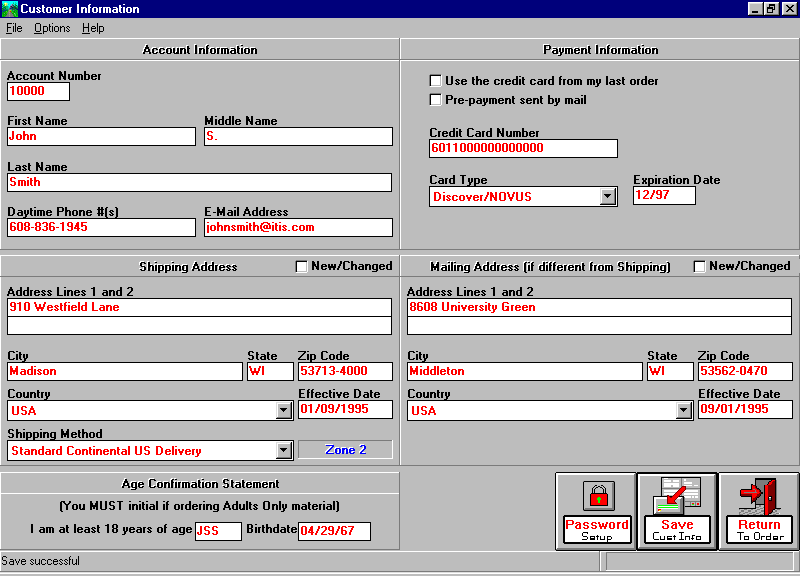Enable 'Use the credit card from my last order'
Screen dimensions: 800x576
pyautogui.click(x=435, y=81)
